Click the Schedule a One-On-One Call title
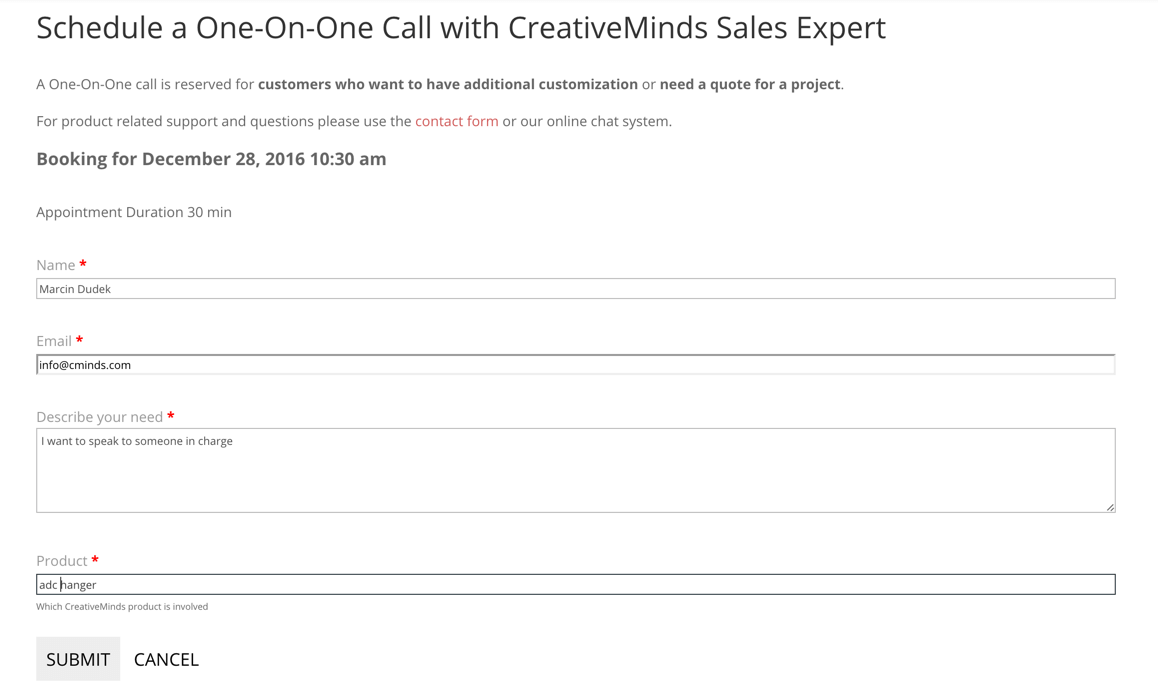1158x682 pixels. (x=461, y=28)
